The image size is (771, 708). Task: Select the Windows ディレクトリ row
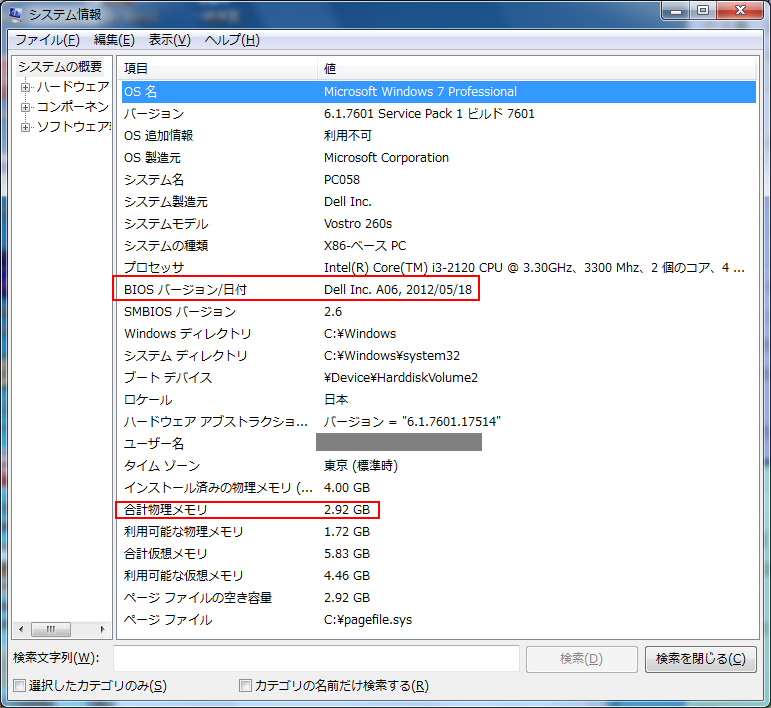point(439,334)
